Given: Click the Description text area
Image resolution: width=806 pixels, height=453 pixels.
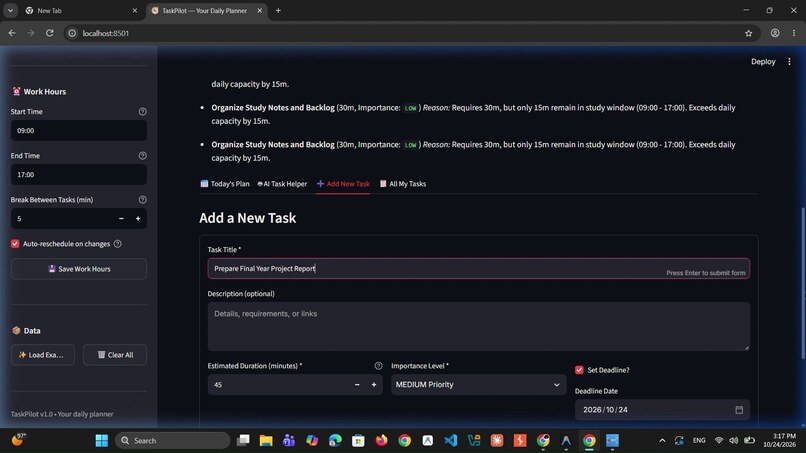Looking at the screenshot, I should click(479, 327).
